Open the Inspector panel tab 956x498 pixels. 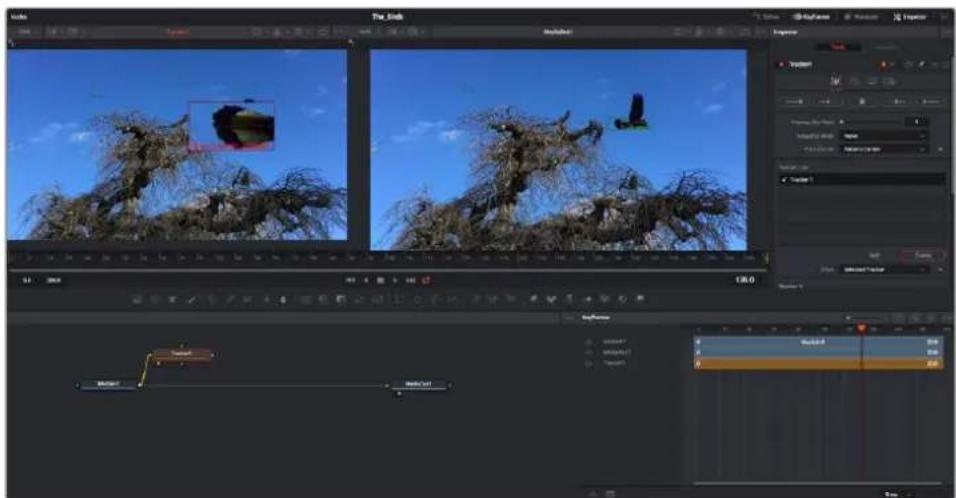[910, 17]
